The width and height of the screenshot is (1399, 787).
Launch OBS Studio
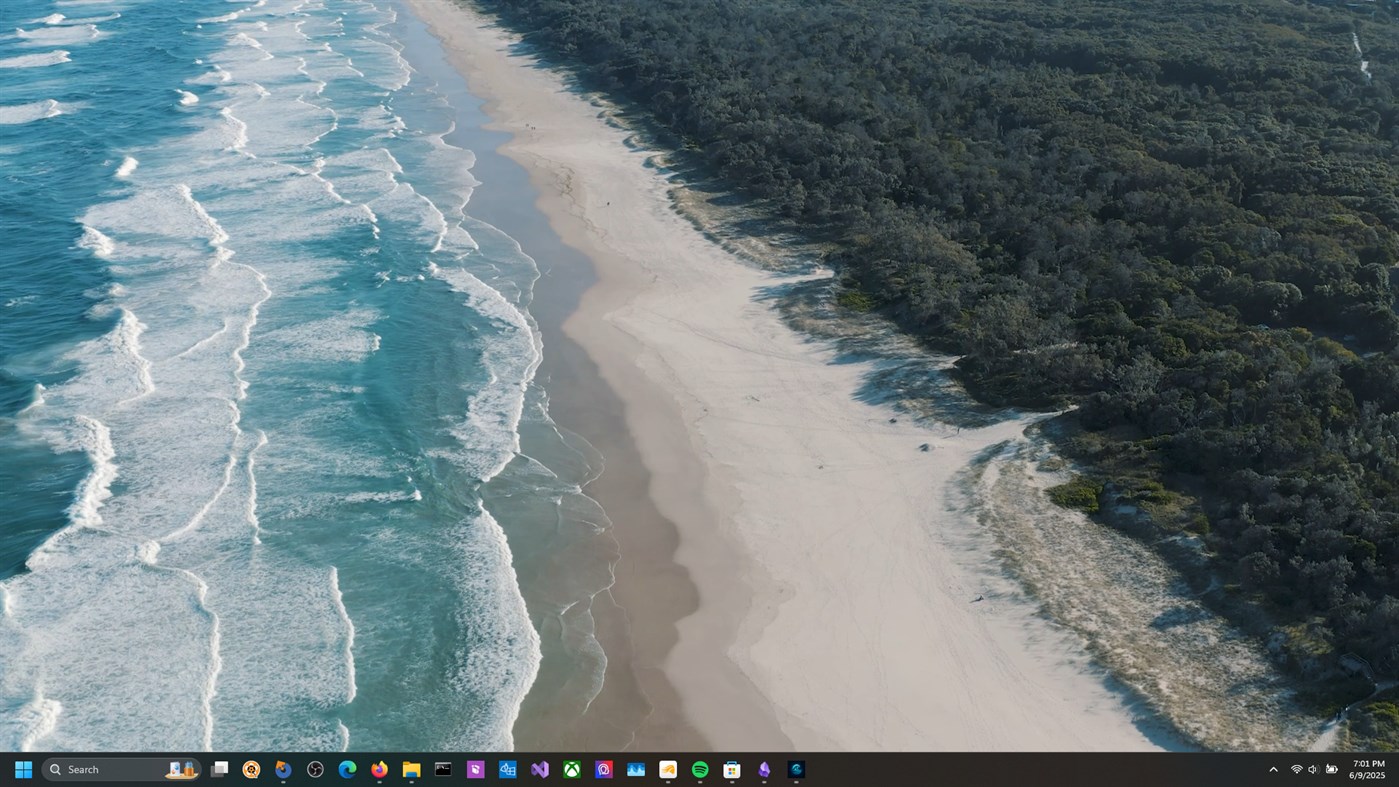click(313, 769)
